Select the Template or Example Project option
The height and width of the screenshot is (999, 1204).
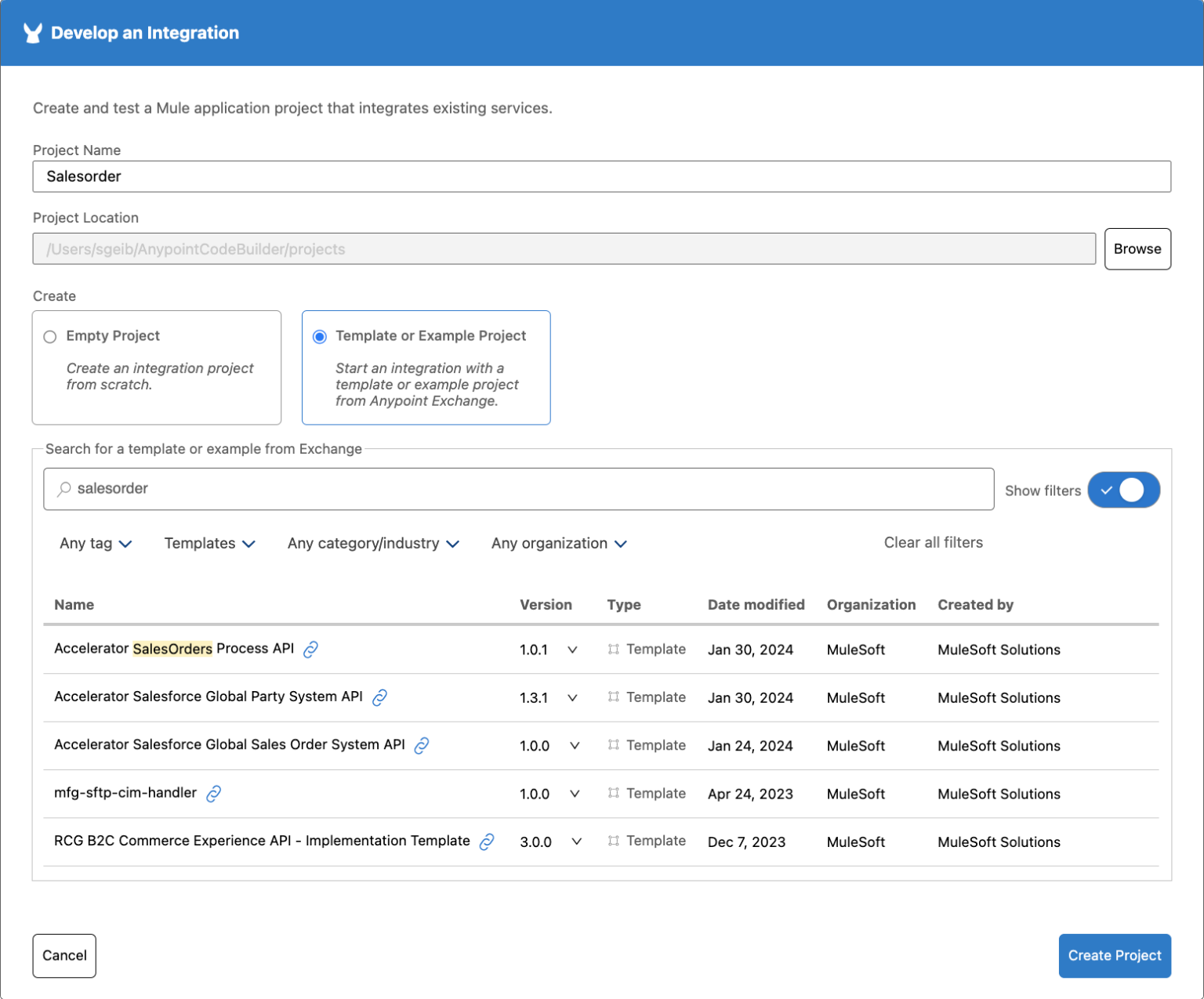coord(320,336)
